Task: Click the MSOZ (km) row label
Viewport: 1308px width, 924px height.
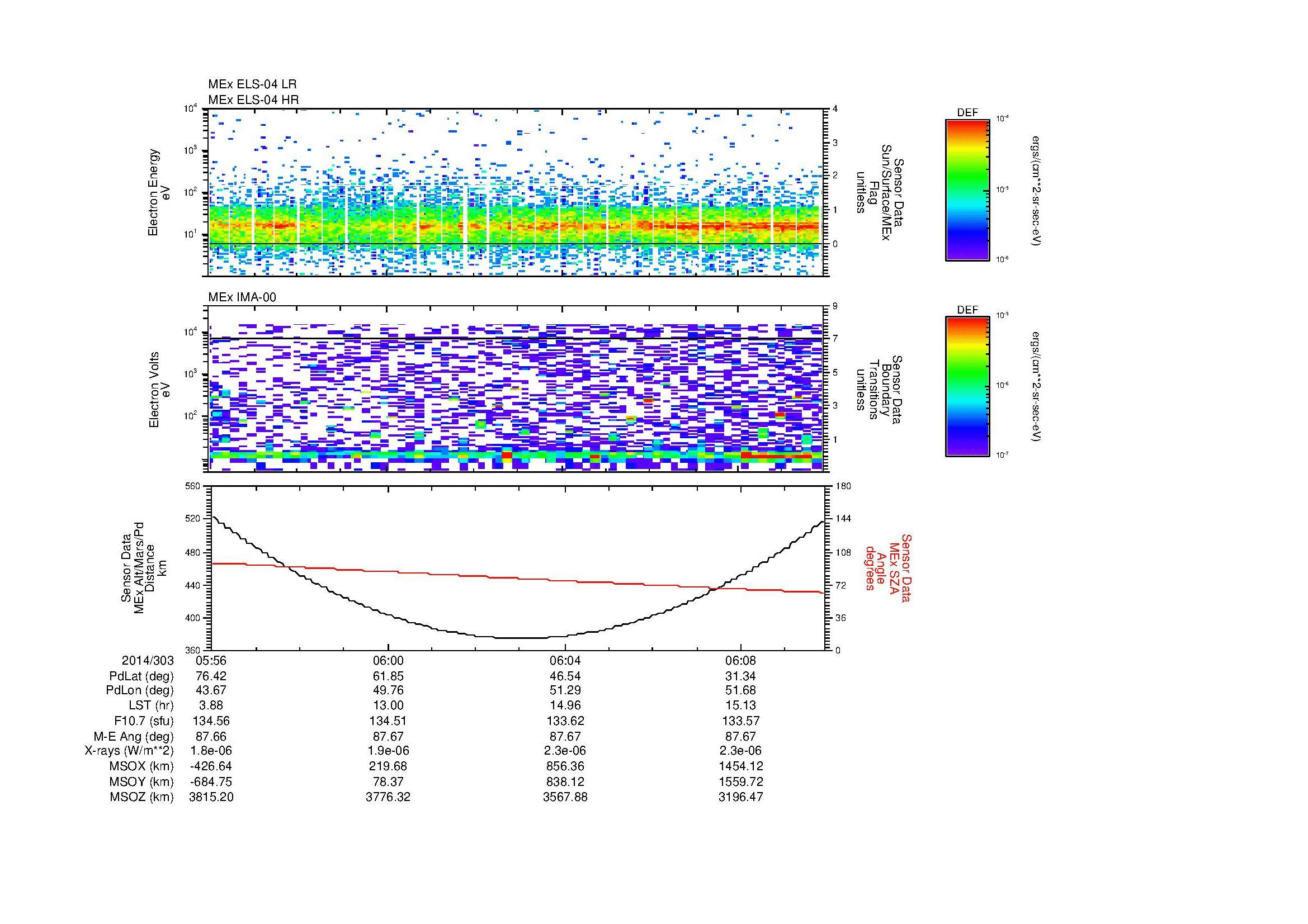Action: (x=142, y=797)
